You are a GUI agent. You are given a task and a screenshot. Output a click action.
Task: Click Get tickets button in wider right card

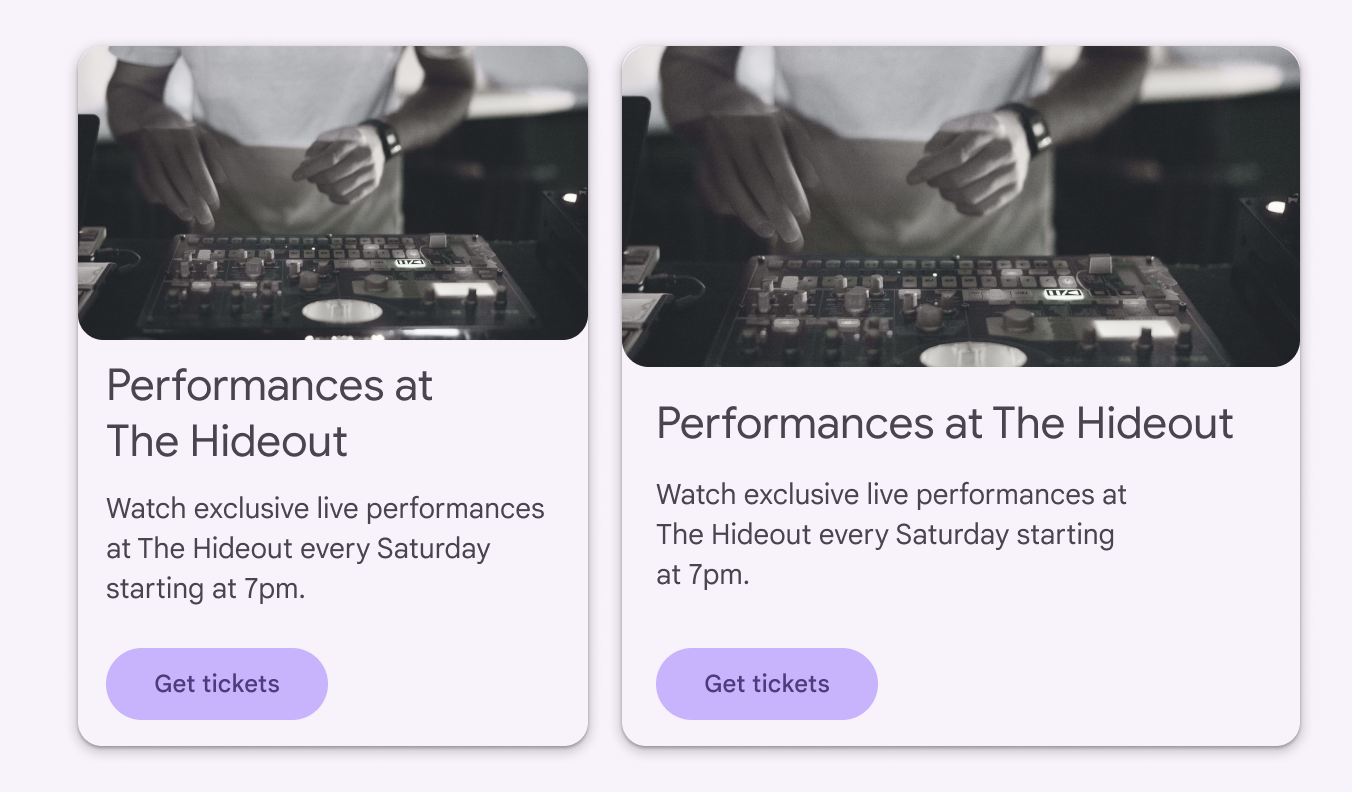coord(767,684)
